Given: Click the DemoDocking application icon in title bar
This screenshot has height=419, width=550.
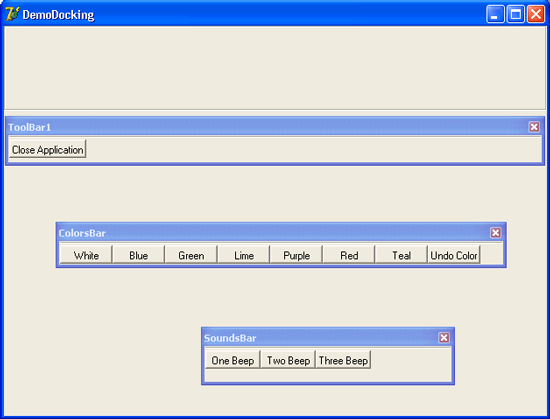Looking at the screenshot, I should [x=12, y=14].
